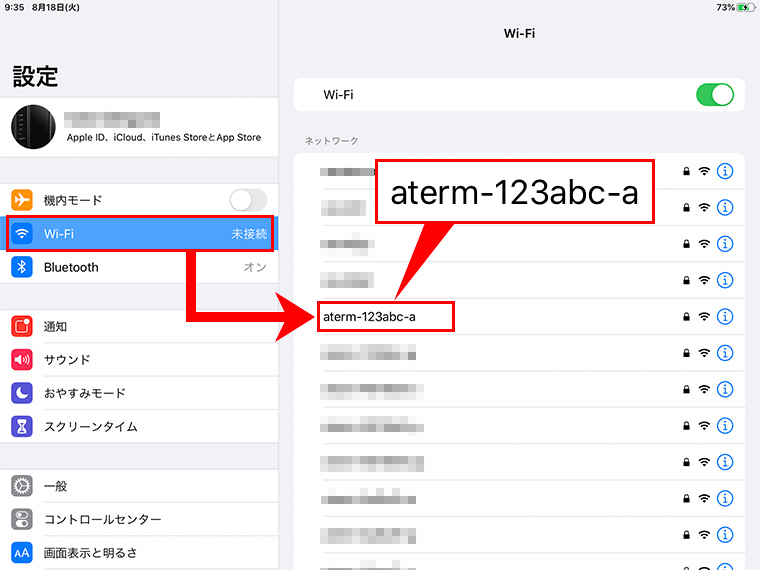Select Wi-Fi in settings sidebar
Viewport: 760px width, 570px height.
[140, 234]
